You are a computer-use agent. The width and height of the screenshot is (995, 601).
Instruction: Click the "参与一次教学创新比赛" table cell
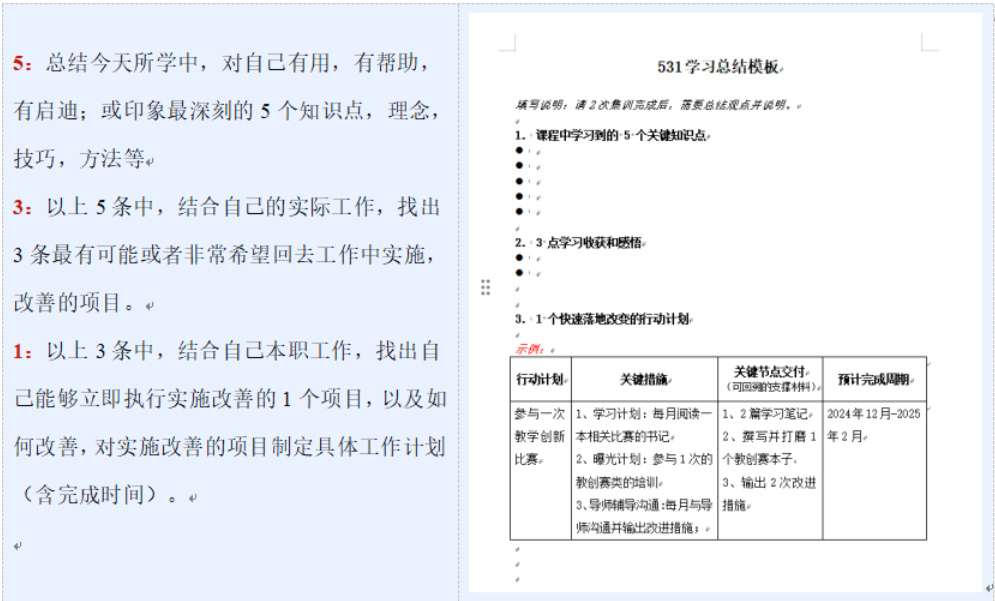click(x=540, y=436)
